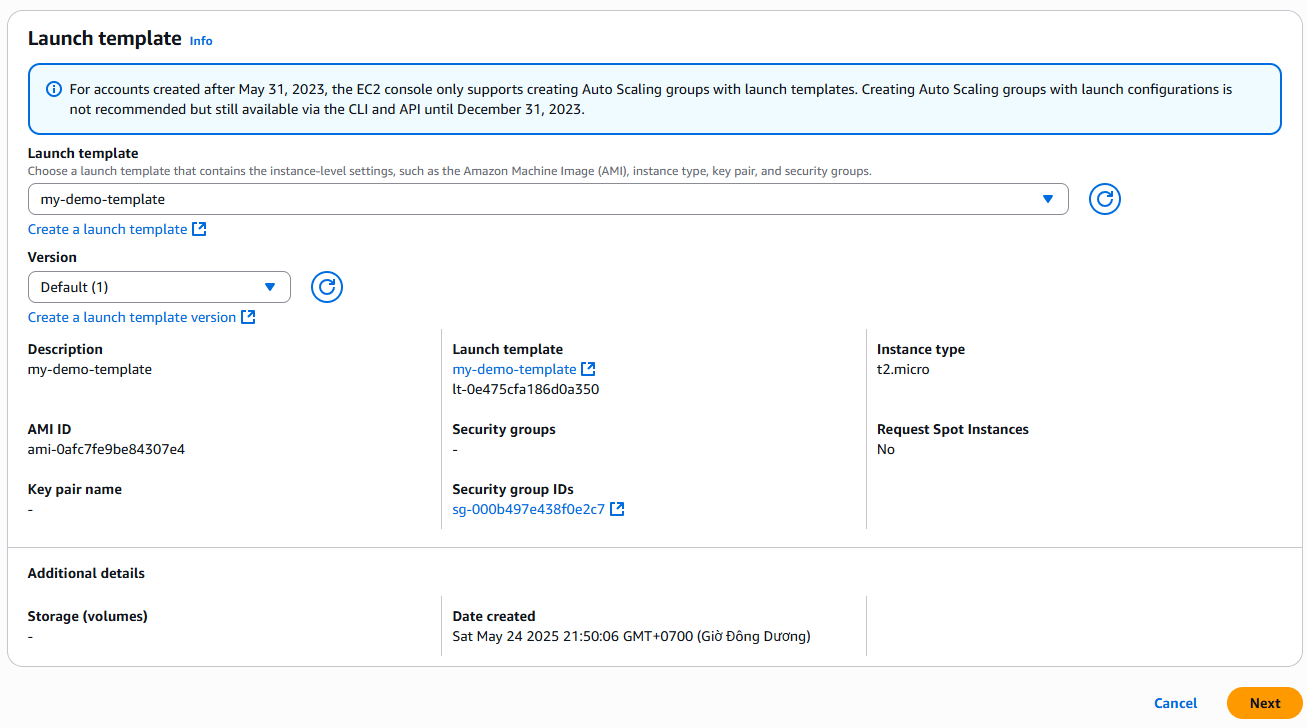Screen dimensions: 1307x728
Task: Click the arrow in the Version dropdown
Action: pos(269,287)
